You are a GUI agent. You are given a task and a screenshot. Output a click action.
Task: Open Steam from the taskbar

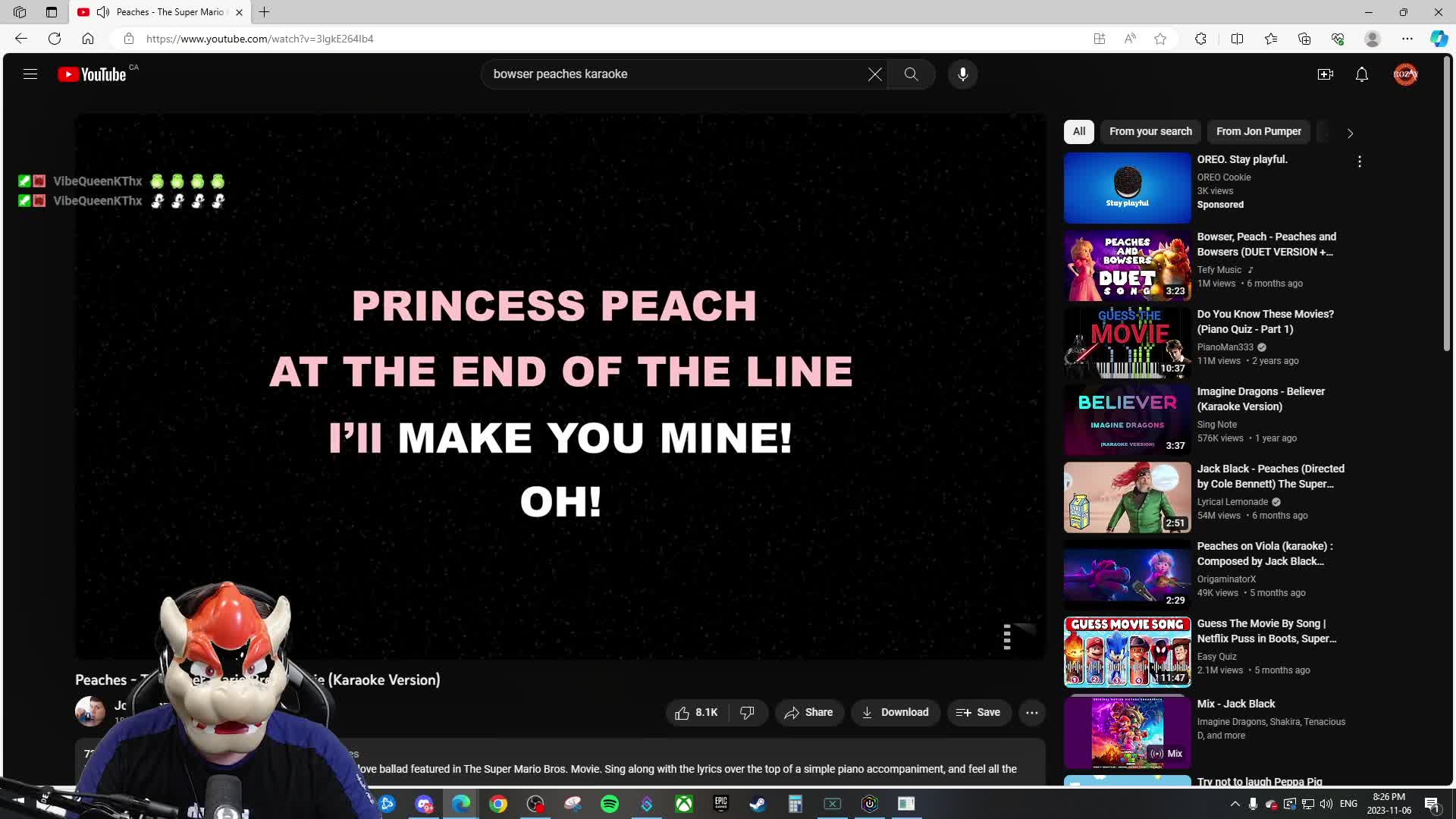pos(758,804)
